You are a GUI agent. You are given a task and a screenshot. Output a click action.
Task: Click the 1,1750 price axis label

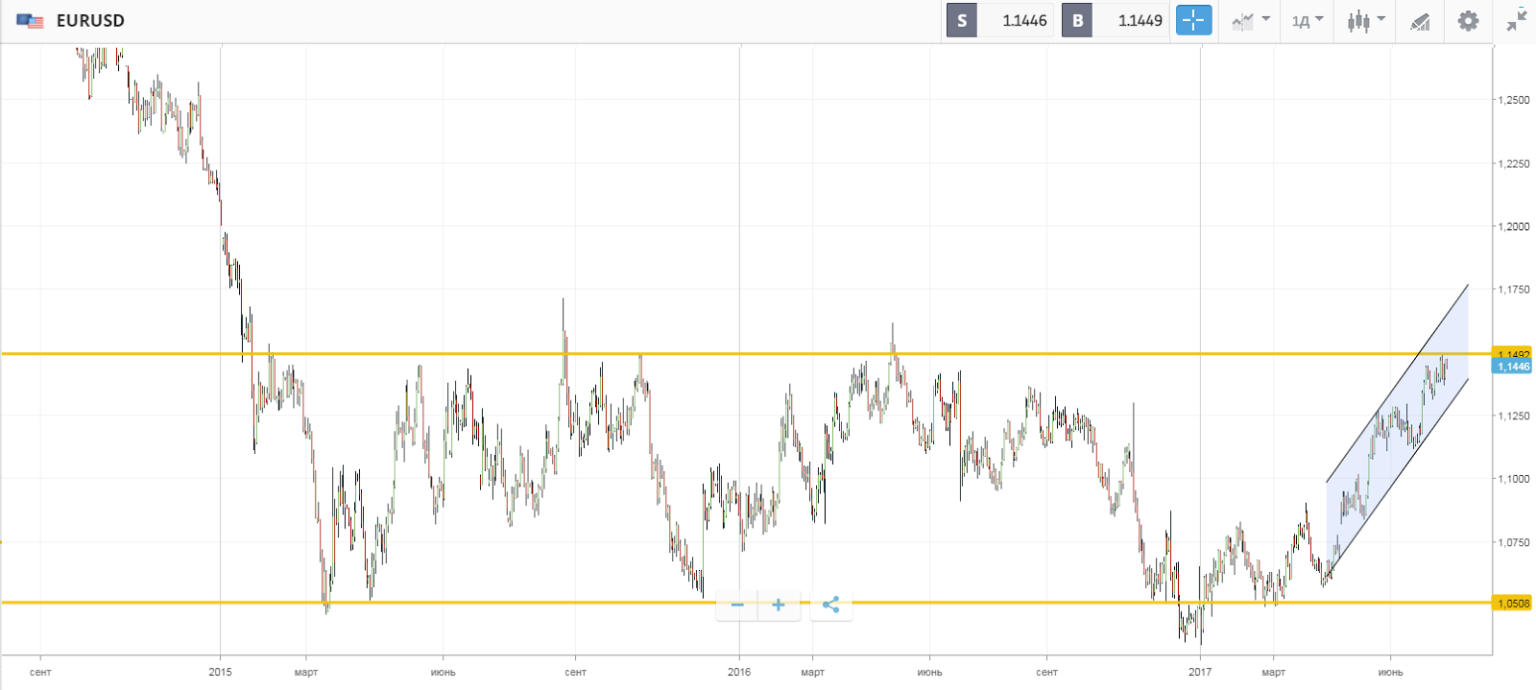tap(1513, 290)
